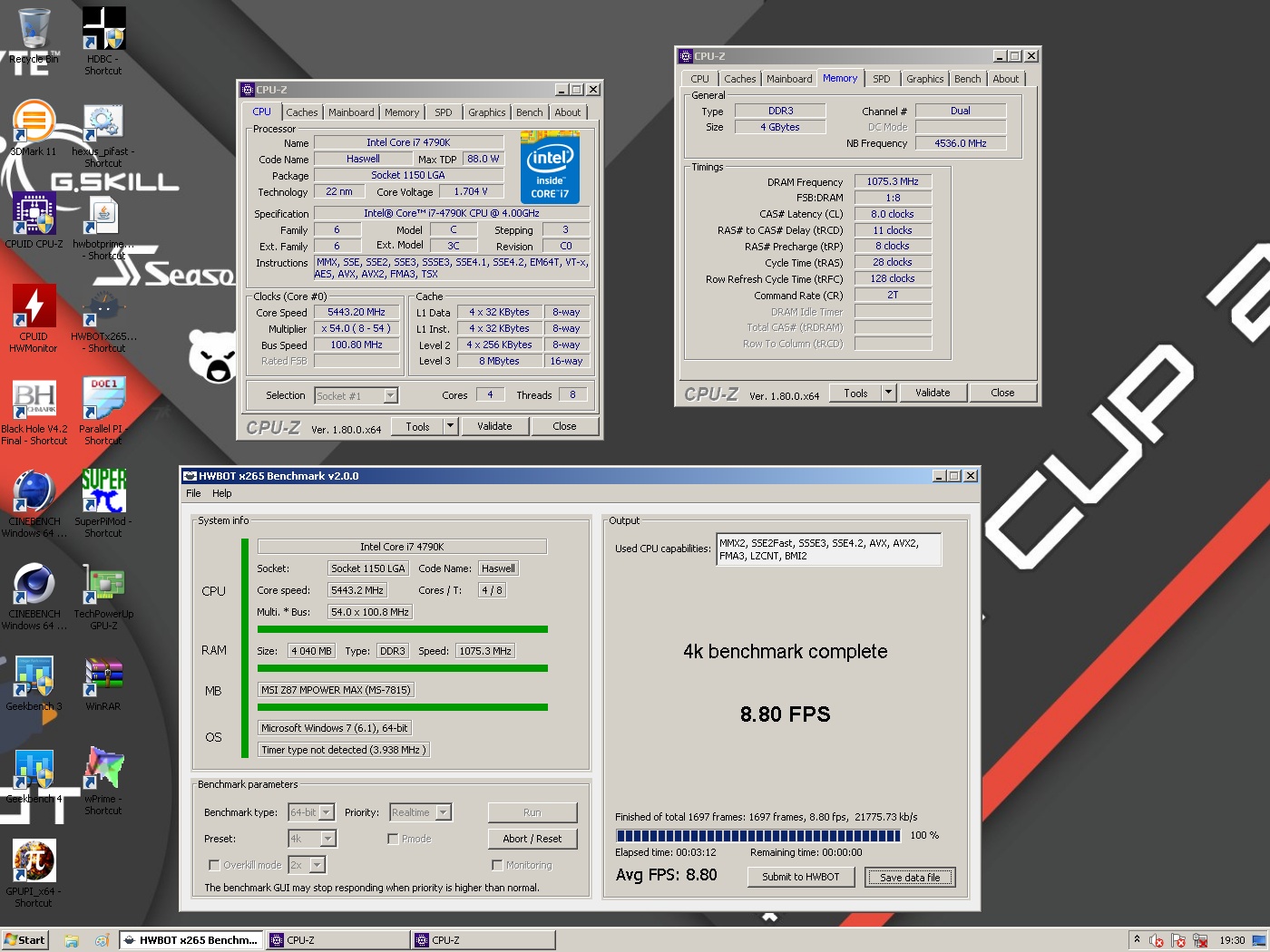Switch to first CPU-Z taskbar button
This screenshot has width=1270, height=952.
pos(337,940)
